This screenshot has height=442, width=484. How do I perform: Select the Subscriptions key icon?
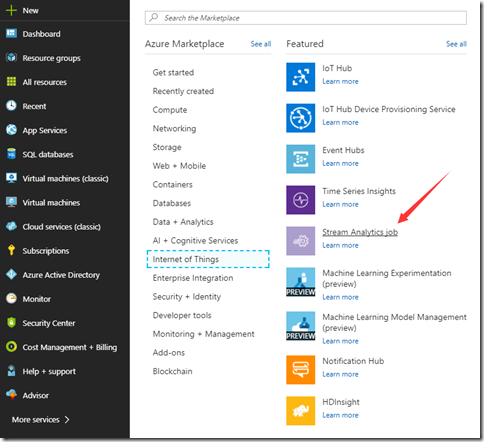11,250
